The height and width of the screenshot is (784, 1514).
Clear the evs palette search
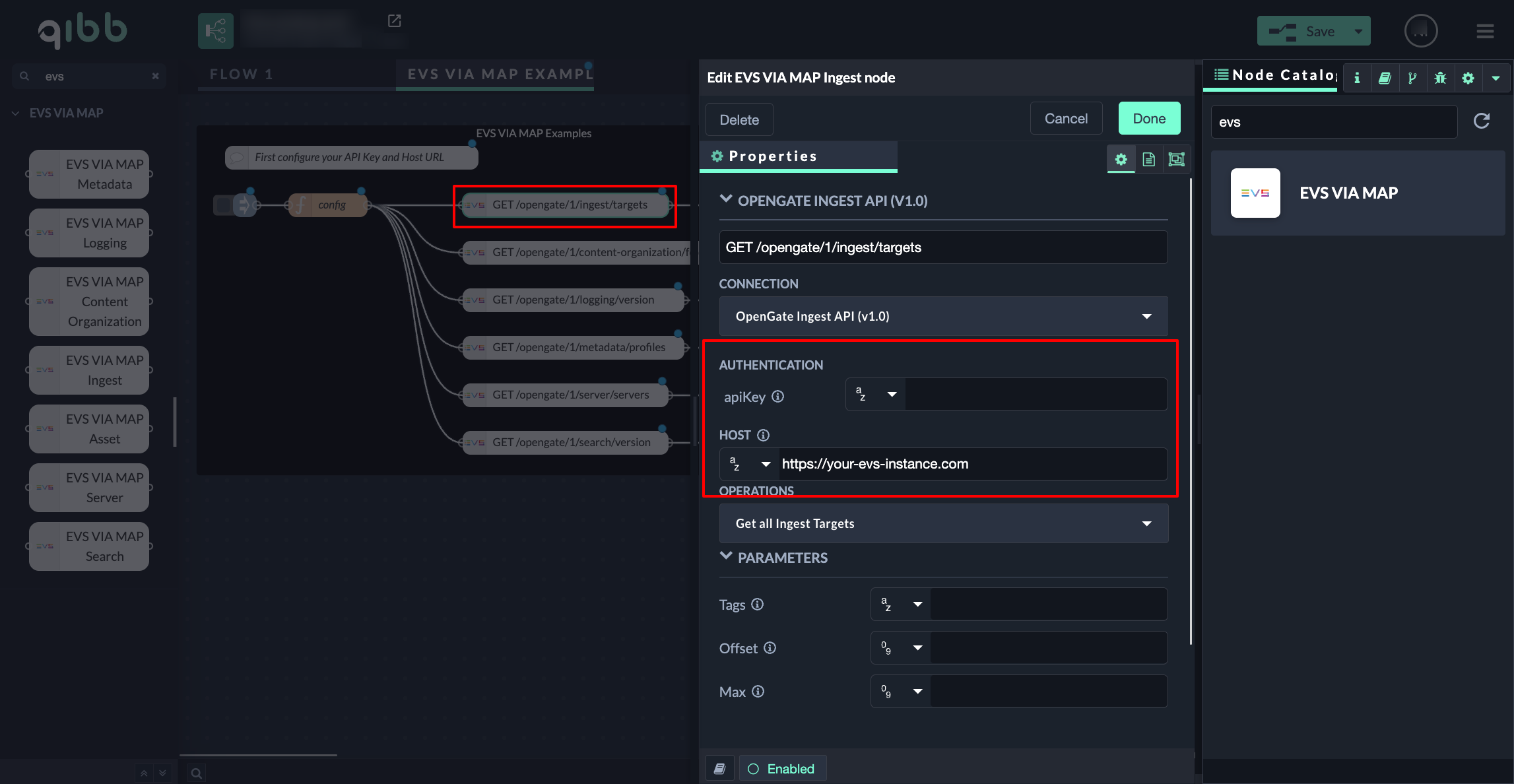[155, 76]
